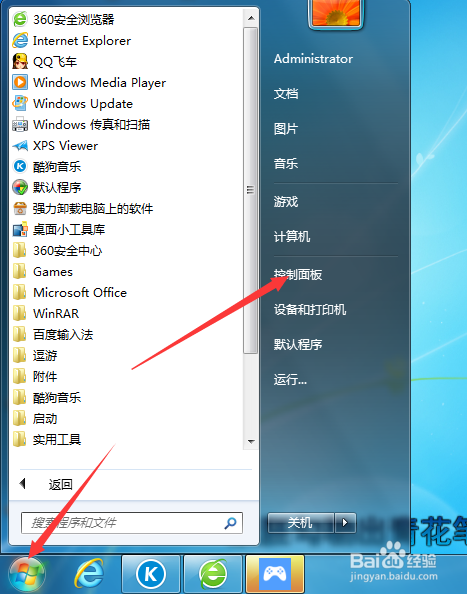The height and width of the screenshot is (594, 467).
Task: Expand the 360安全中心 folder
Action: click(58, 250)
